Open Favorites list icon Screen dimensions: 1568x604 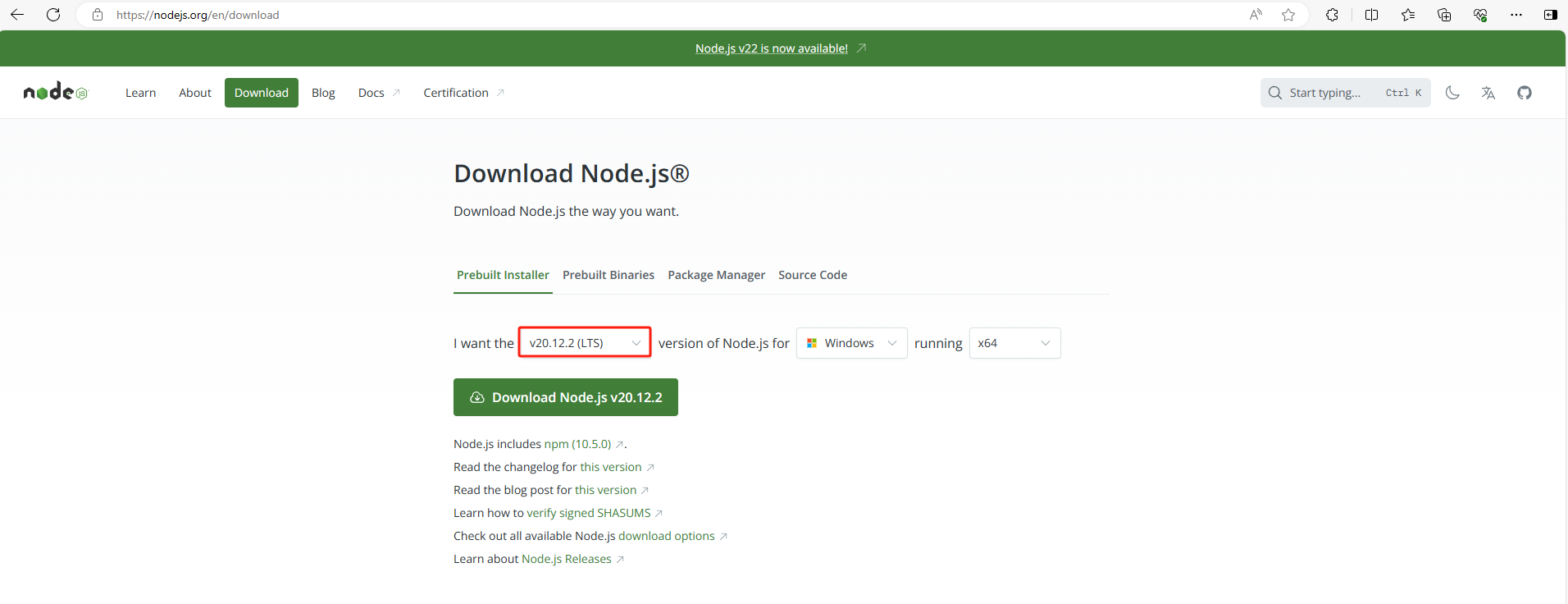(x=1408, y=15)
